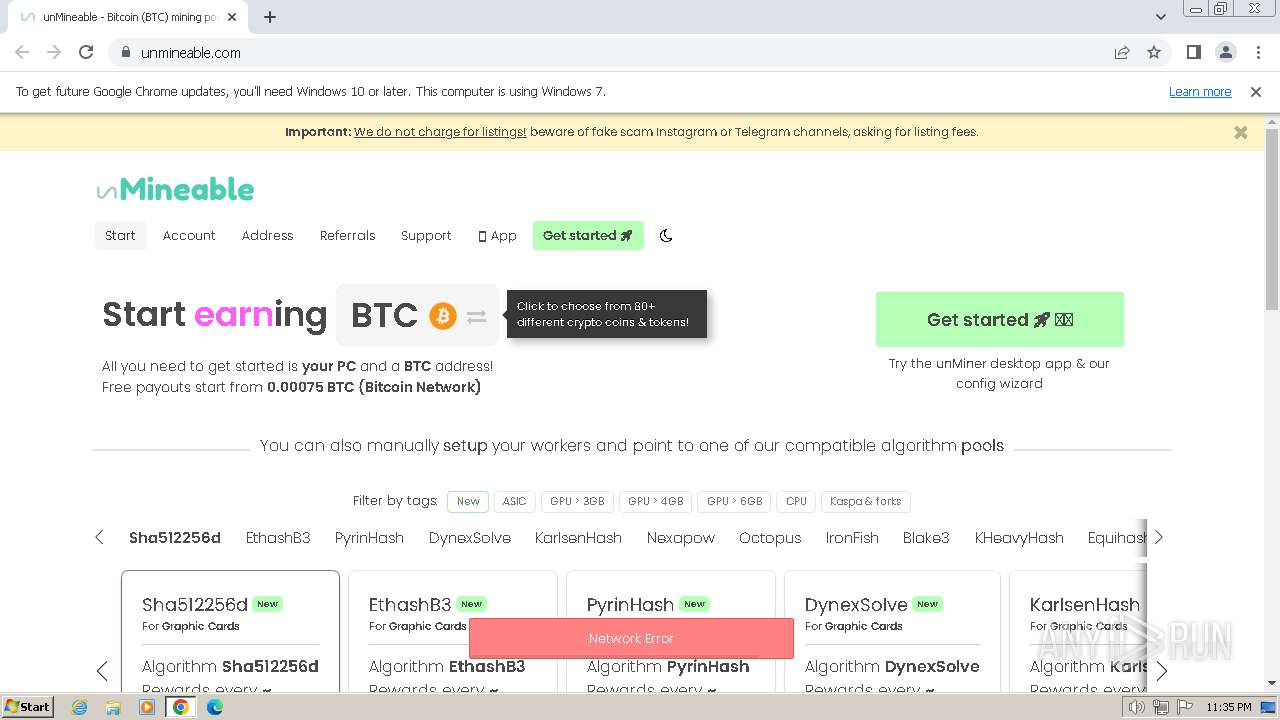The width and height of the screenshot is (1280, 720).
Task: Open the Sha512256d pool card
Action: 230,632
